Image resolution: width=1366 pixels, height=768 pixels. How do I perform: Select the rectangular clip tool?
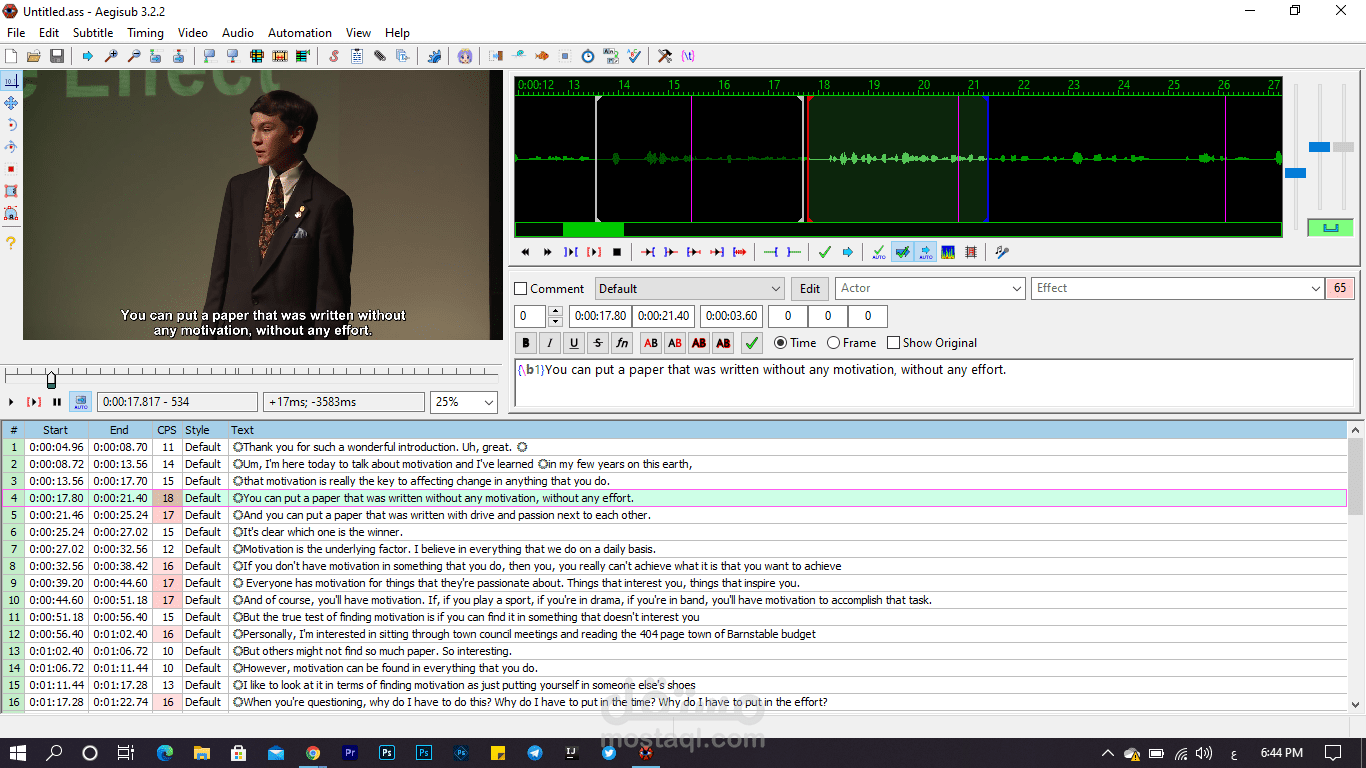(11, 191)
